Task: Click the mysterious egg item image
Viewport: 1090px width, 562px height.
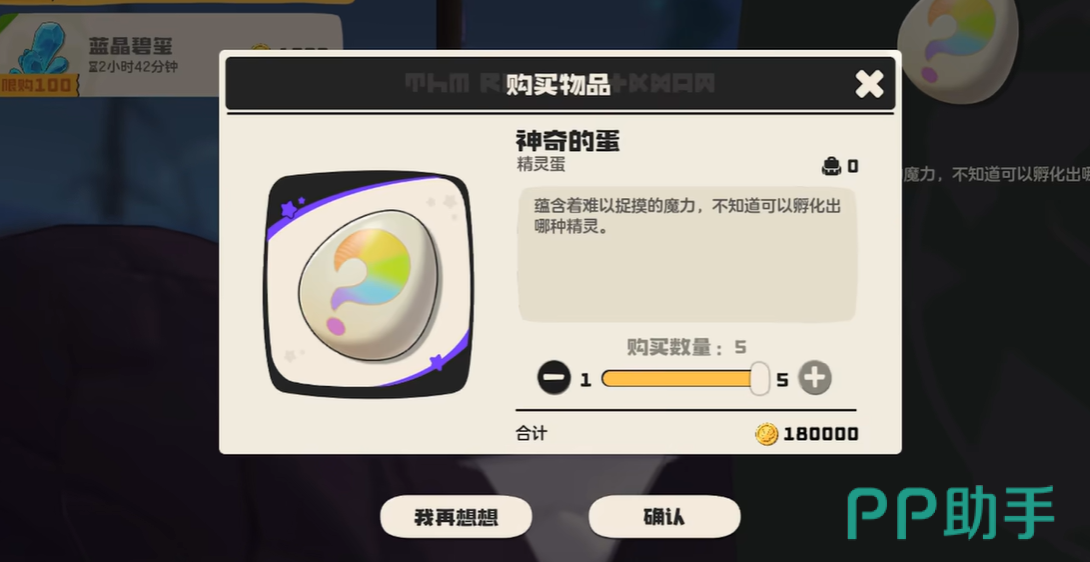Action: [369, 284]
